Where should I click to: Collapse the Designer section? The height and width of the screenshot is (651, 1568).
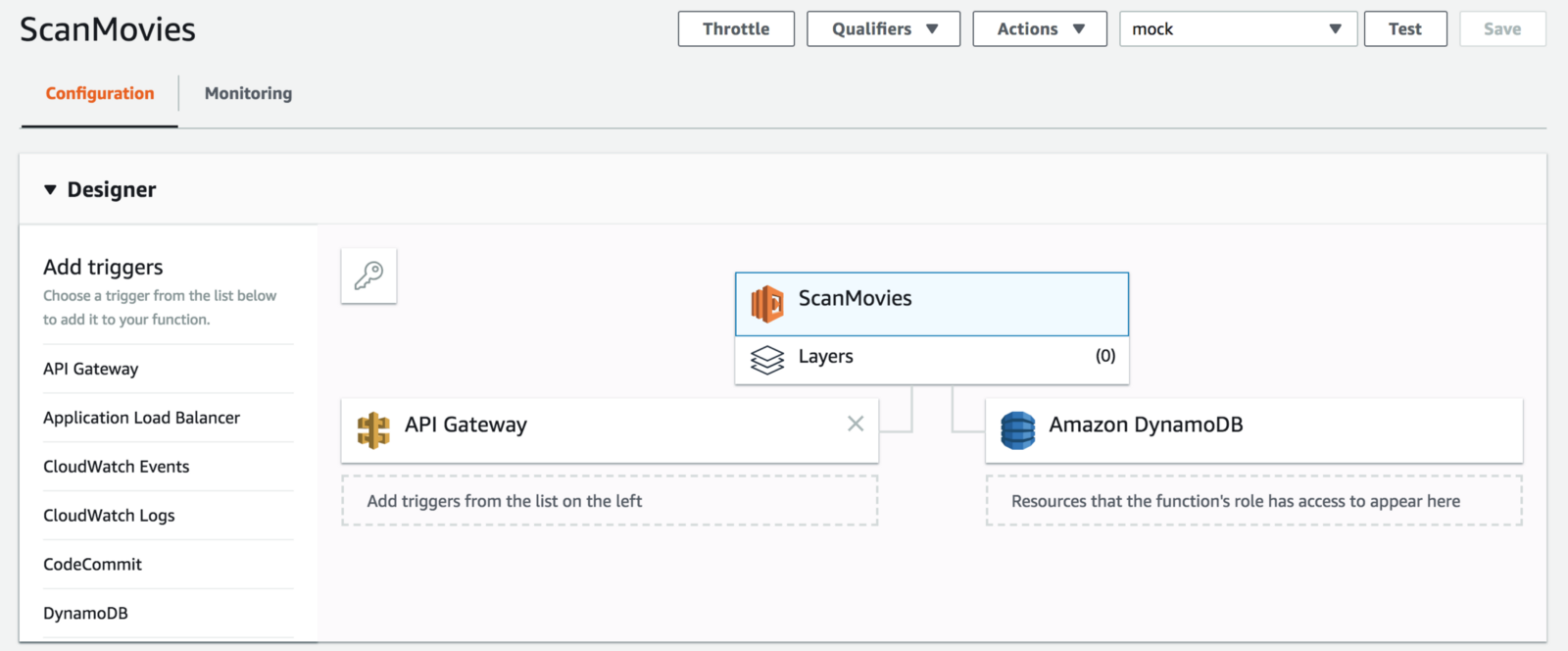(x=51, y=190)
